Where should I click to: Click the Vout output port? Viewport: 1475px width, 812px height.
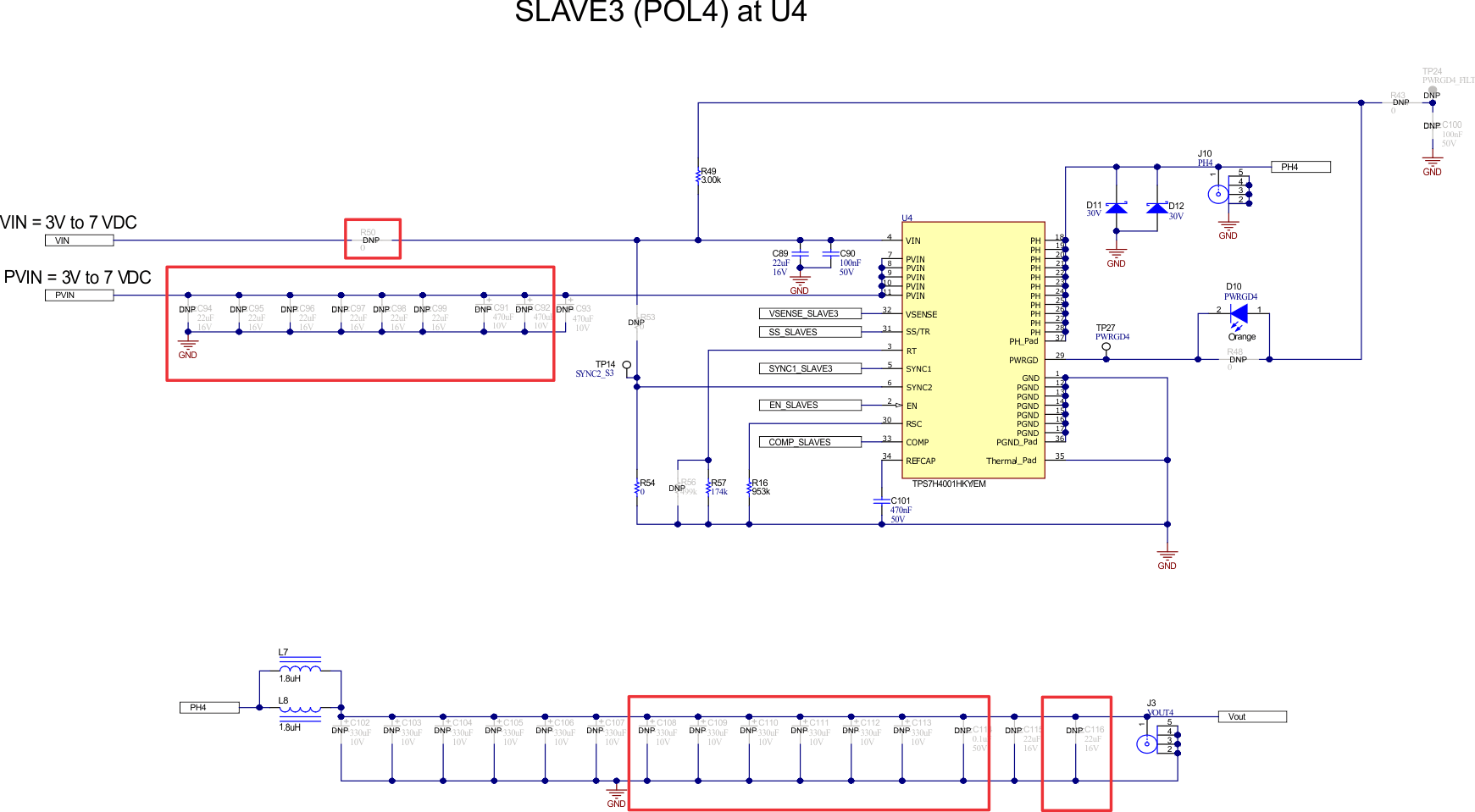click(1252, 717)
